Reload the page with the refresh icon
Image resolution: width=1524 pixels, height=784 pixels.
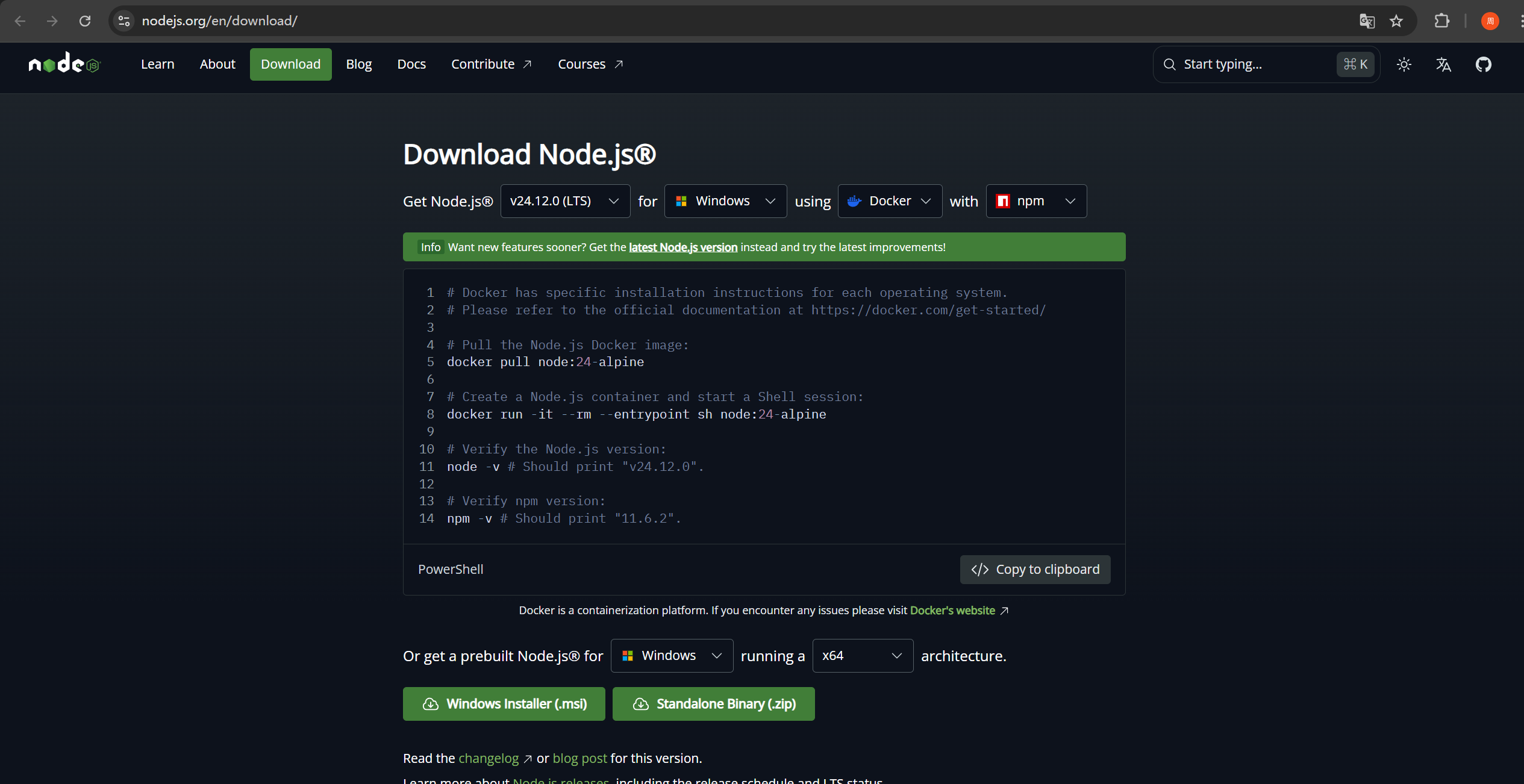(x=85, y=21)
